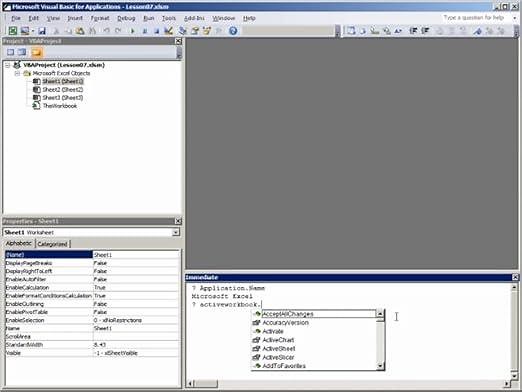Click the Break pause toolbar icon
This screenshot has width=522, height=392.
[145, 31]
